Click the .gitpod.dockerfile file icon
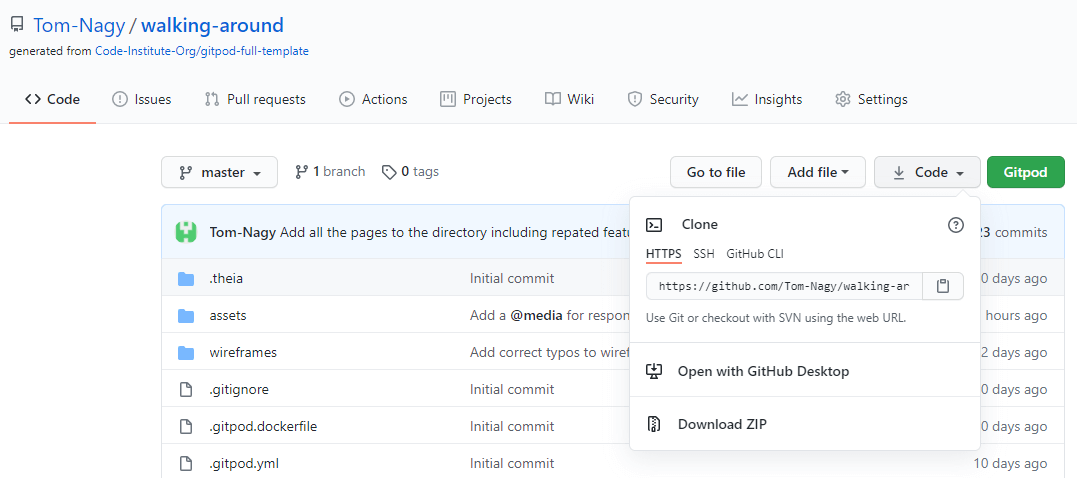The width and height of the screenshot is (1077, 478). click(185, 426)
